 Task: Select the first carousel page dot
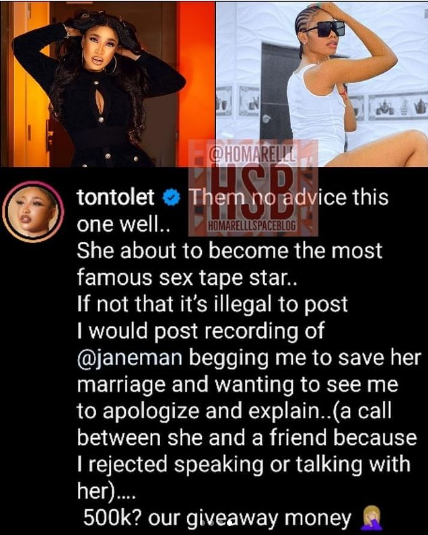(204, 522)
